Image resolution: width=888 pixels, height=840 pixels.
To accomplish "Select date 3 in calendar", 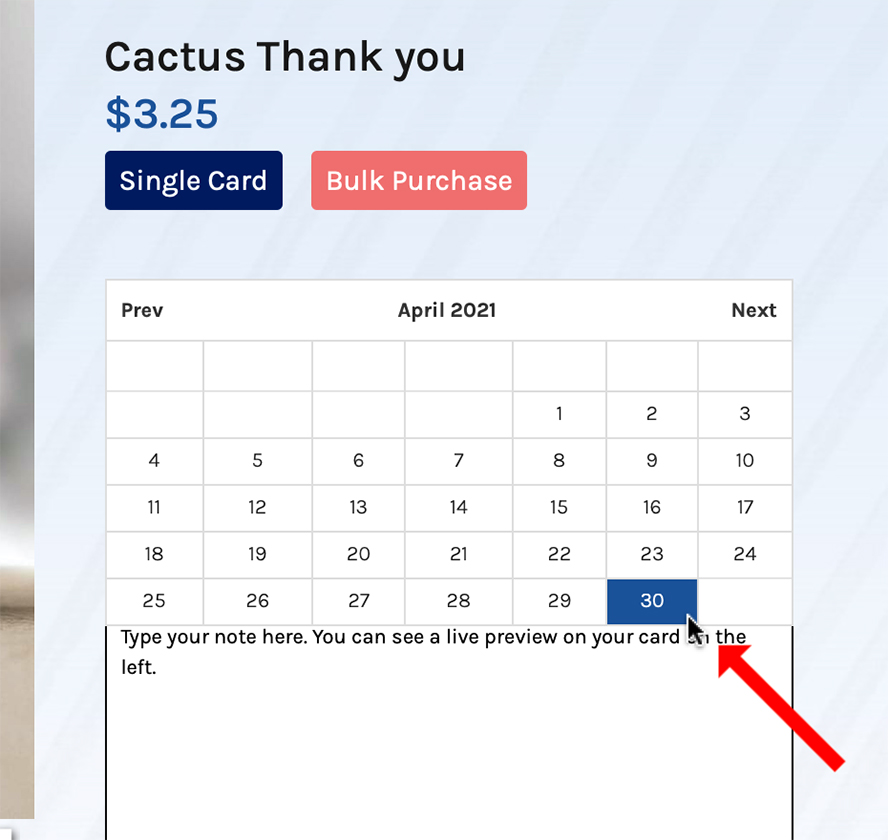I will (745, 414).
